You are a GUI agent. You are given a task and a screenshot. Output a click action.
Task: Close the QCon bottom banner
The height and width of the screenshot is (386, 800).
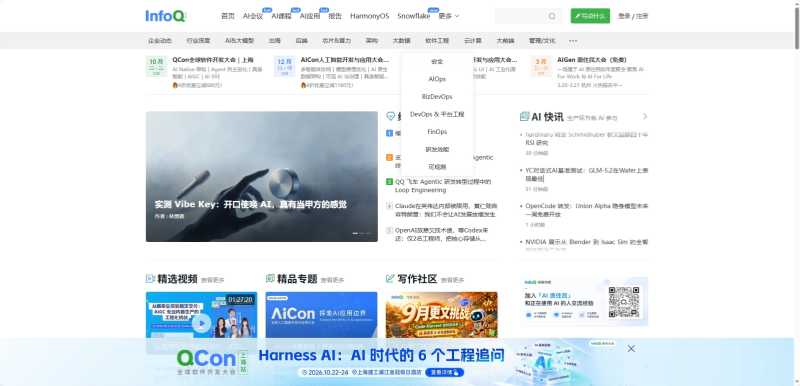click(631, 349)
